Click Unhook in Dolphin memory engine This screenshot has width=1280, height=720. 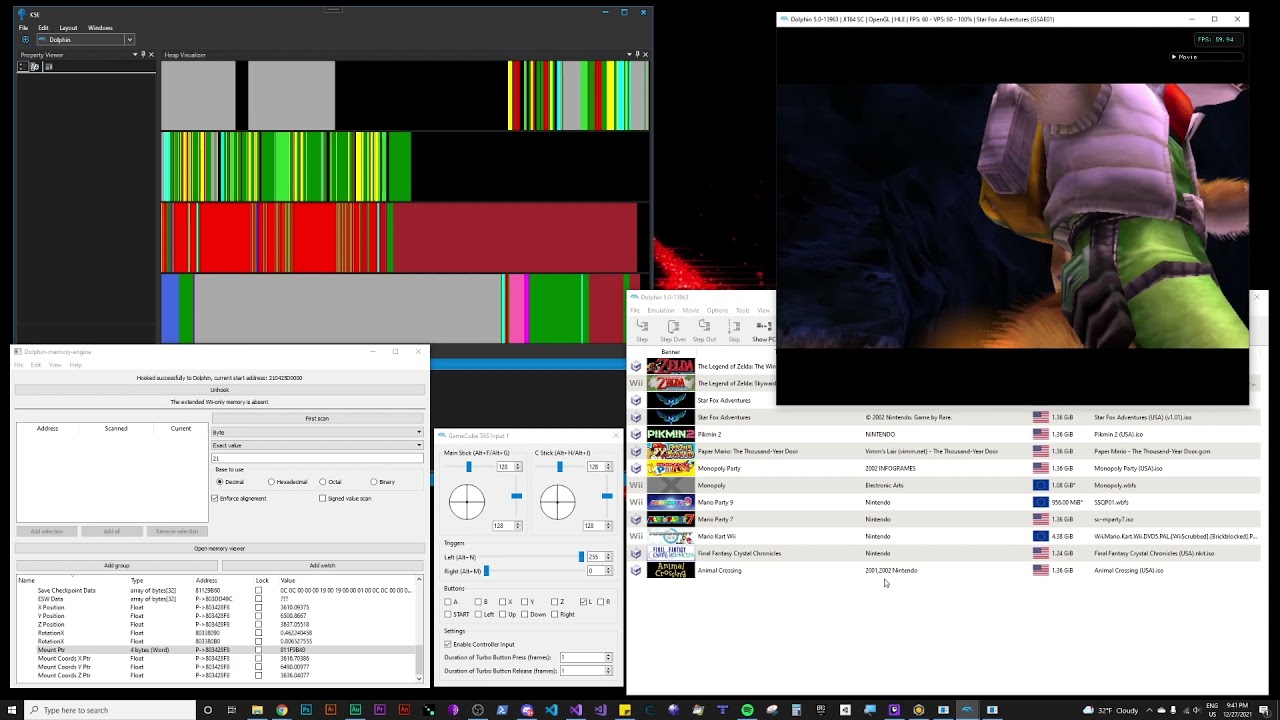pos(219,390)
